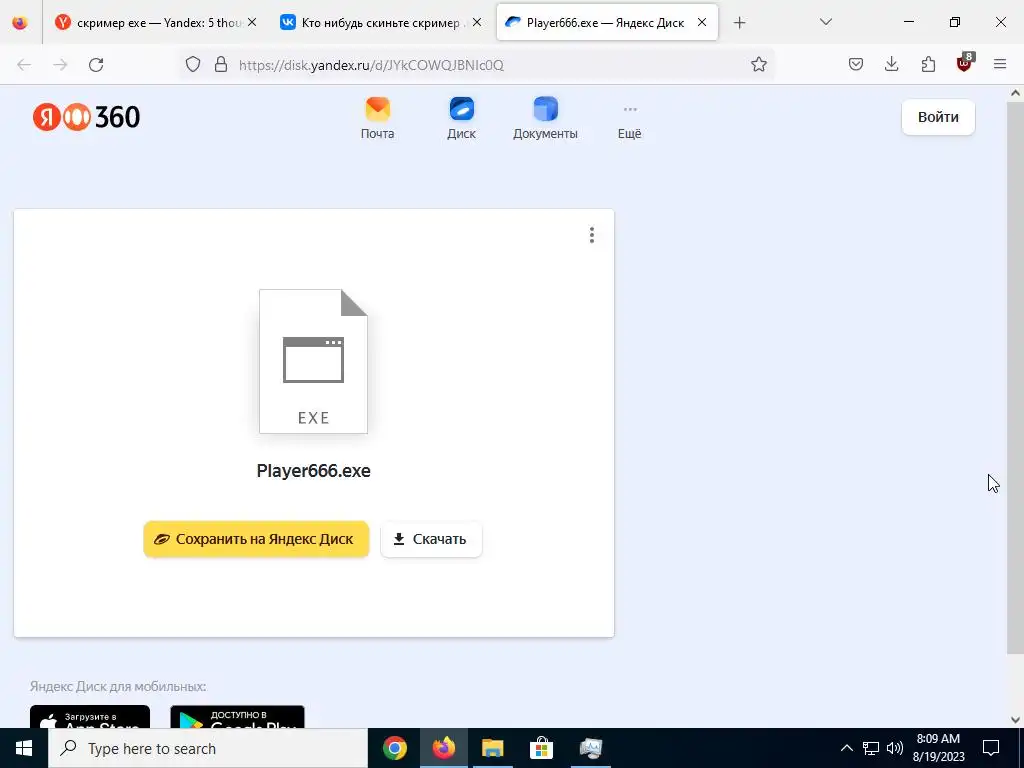The width and height of the screenshot is (1024, 768).
Task: Switch to the Yandex search results tab
Action: pyautogui.click(x=156, y=23)
